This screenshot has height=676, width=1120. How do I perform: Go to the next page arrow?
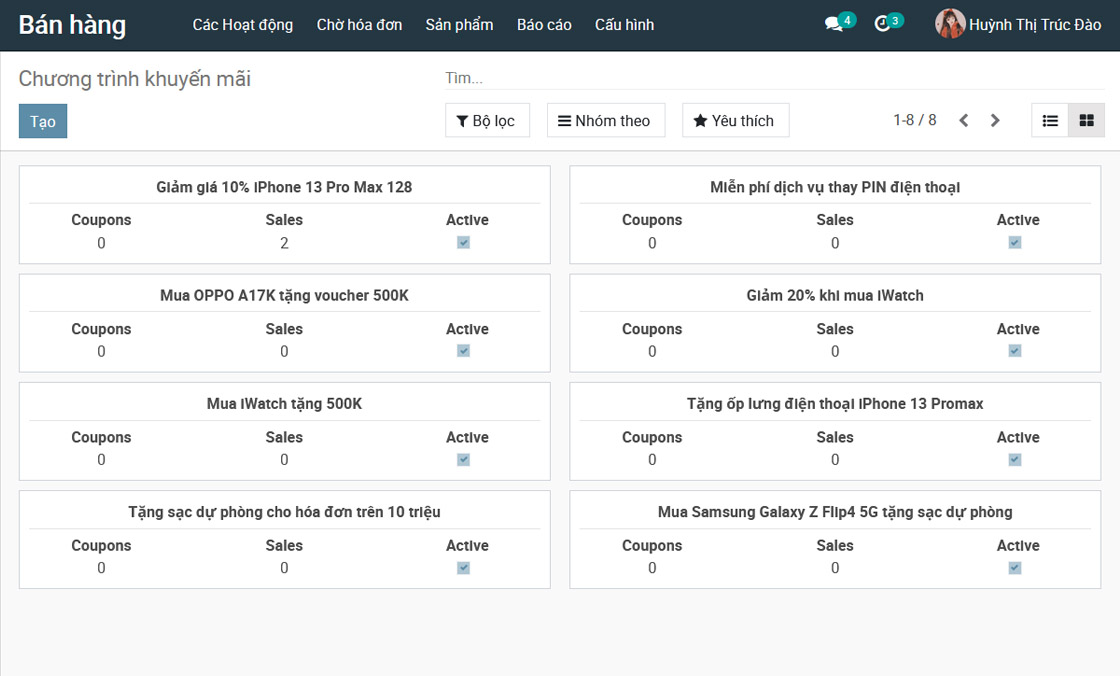tap(995, 121)
